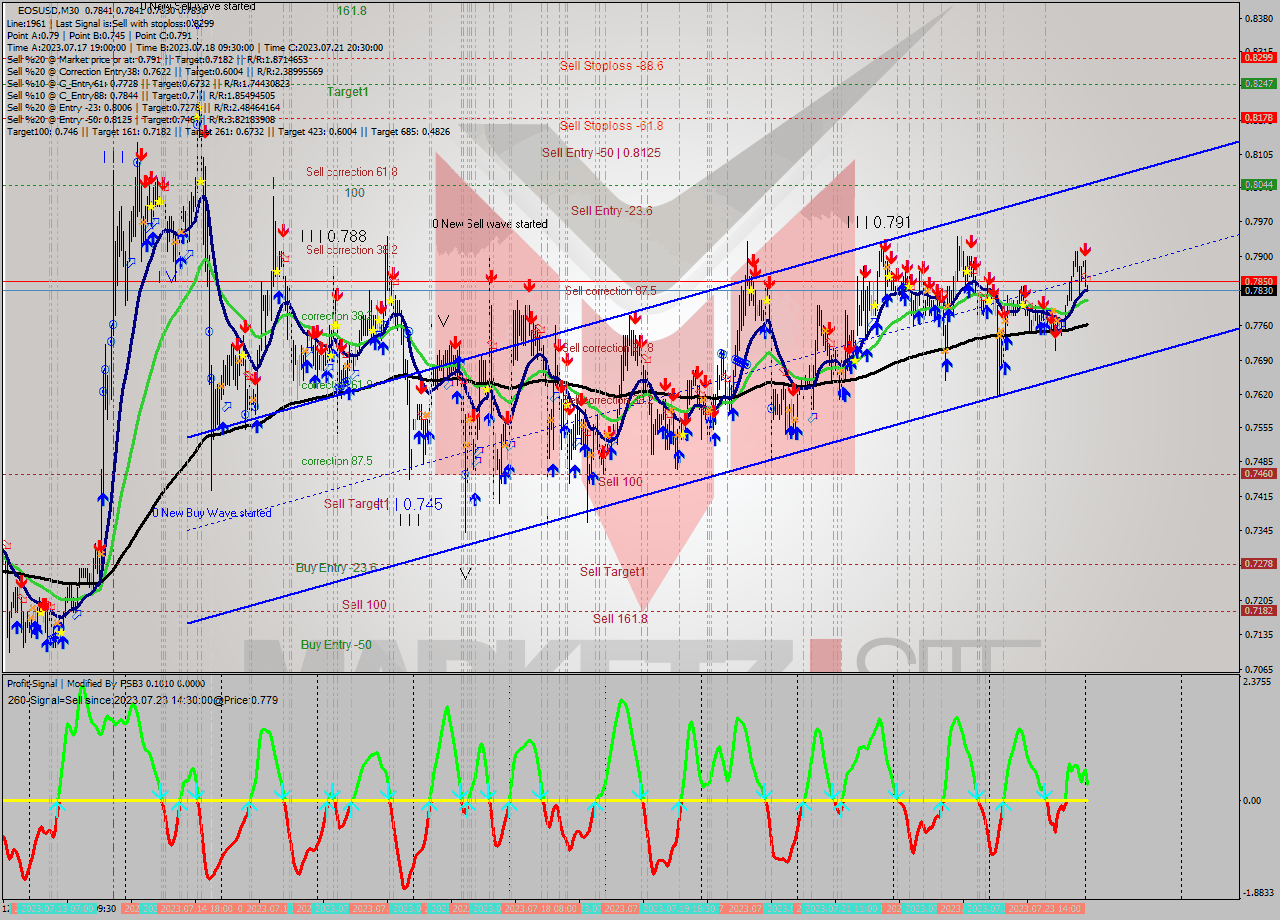Click the Target100 / Target 161 summary line
This screenshot has height=920, width=1280.
click(x=228, y=131)
